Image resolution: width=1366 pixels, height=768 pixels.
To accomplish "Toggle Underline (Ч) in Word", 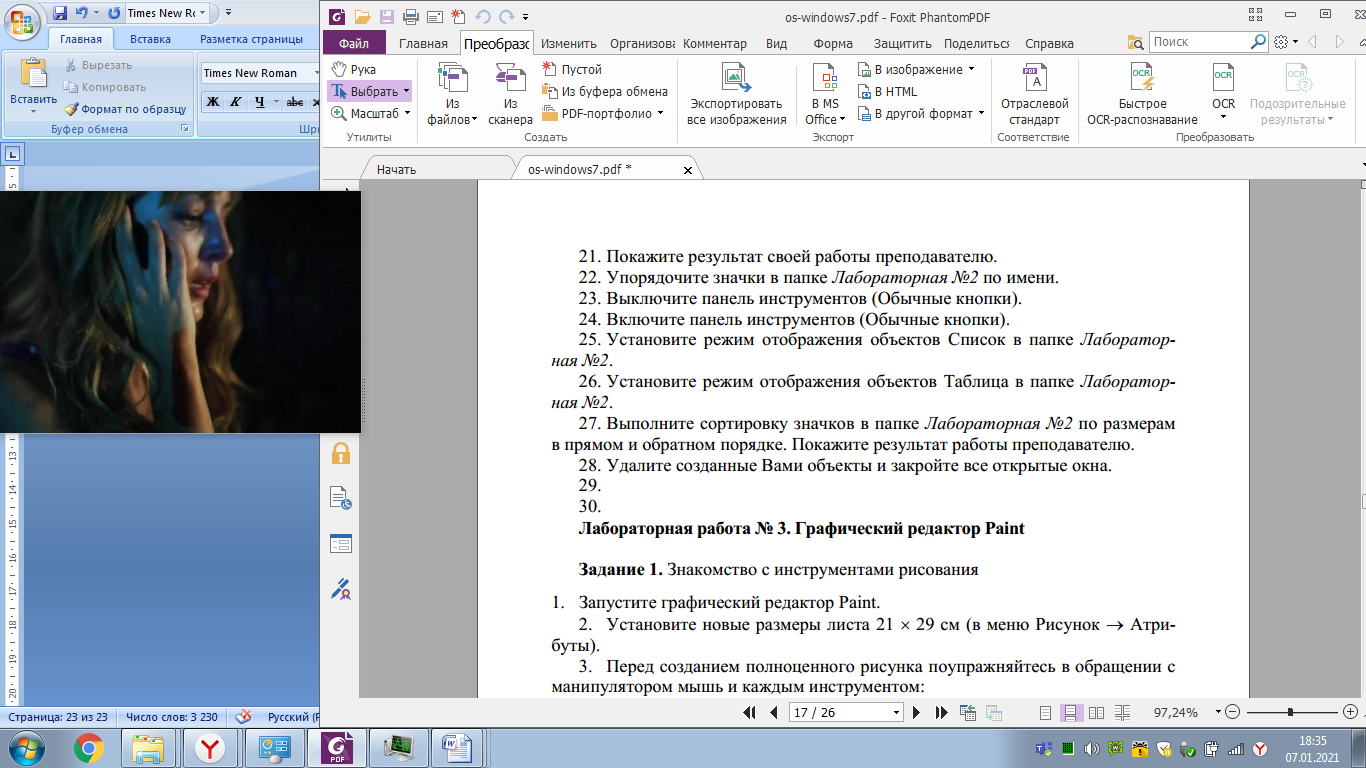I will (x=260, y=102).
